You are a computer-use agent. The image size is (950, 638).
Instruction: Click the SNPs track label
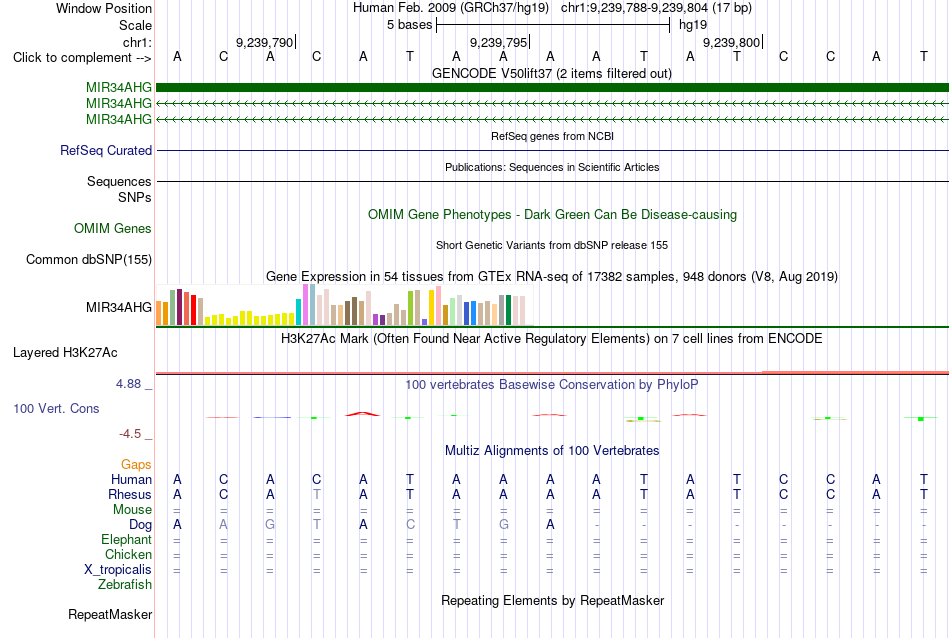135,198
